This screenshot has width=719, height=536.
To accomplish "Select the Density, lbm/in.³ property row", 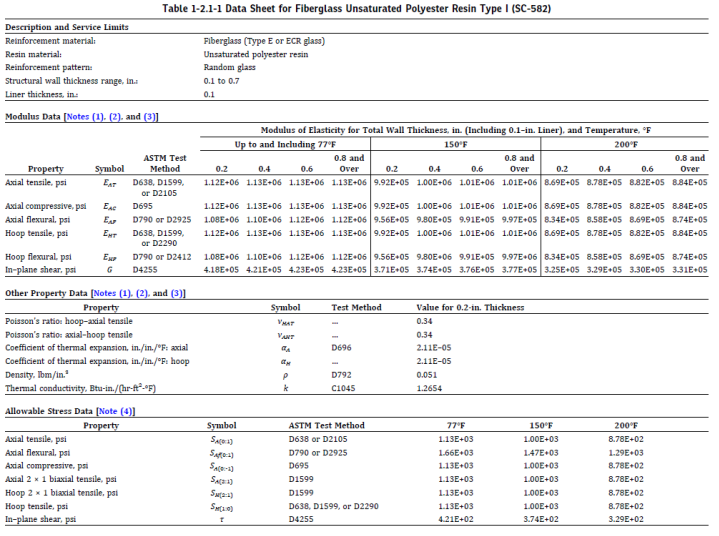I will click(38, 373).
